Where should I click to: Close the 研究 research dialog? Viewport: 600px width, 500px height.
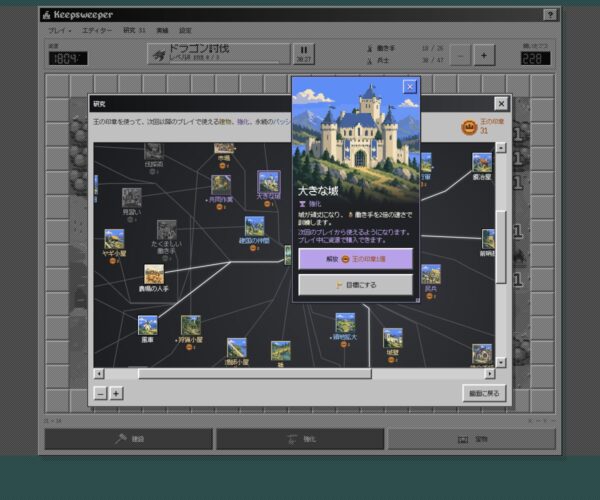[x=501, y=104]
